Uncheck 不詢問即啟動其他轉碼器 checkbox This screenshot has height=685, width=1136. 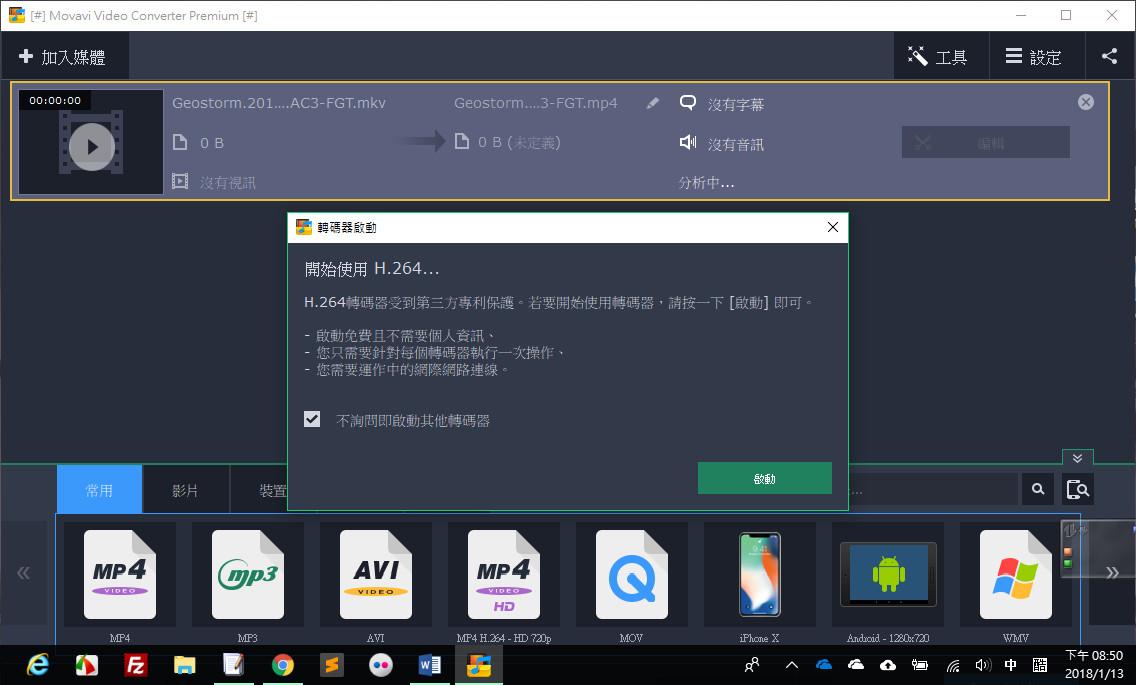[312, 419]
